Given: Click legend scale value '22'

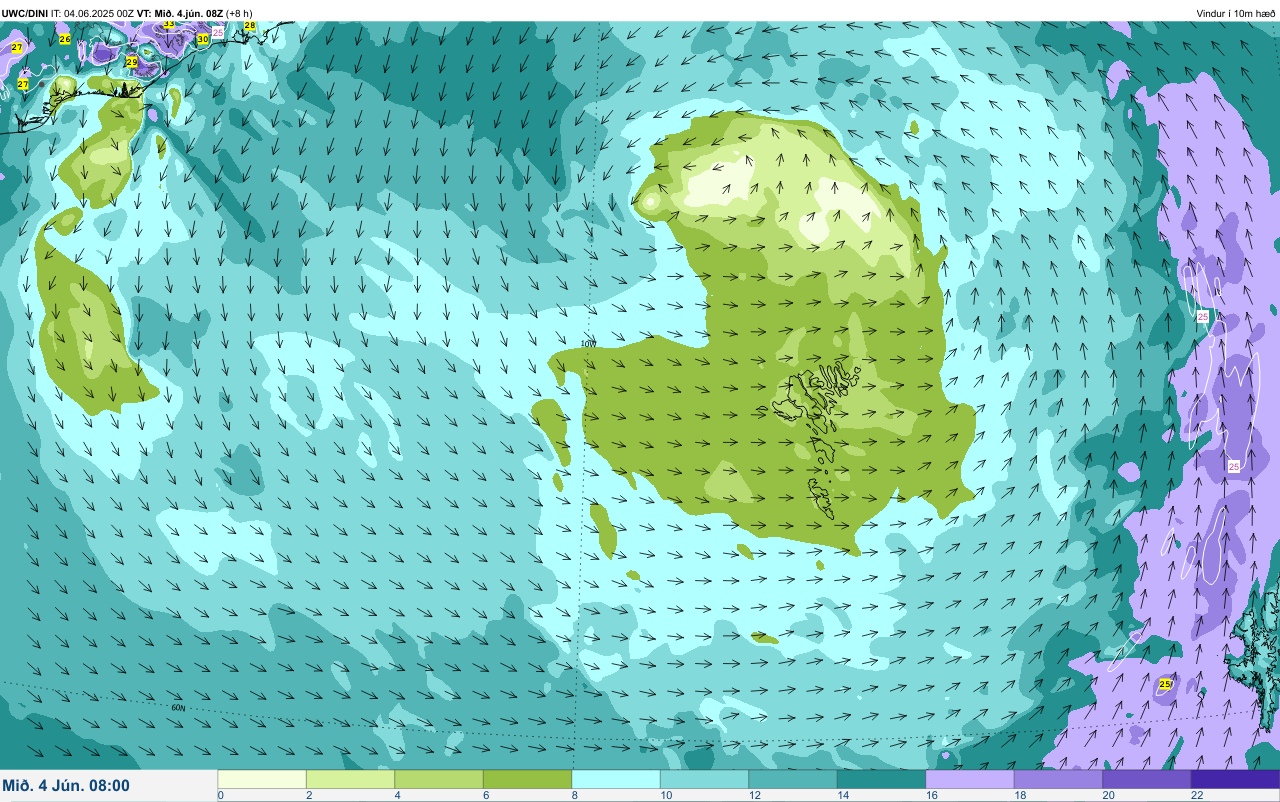Looking at the screenshot, I should click(1197, 795).
